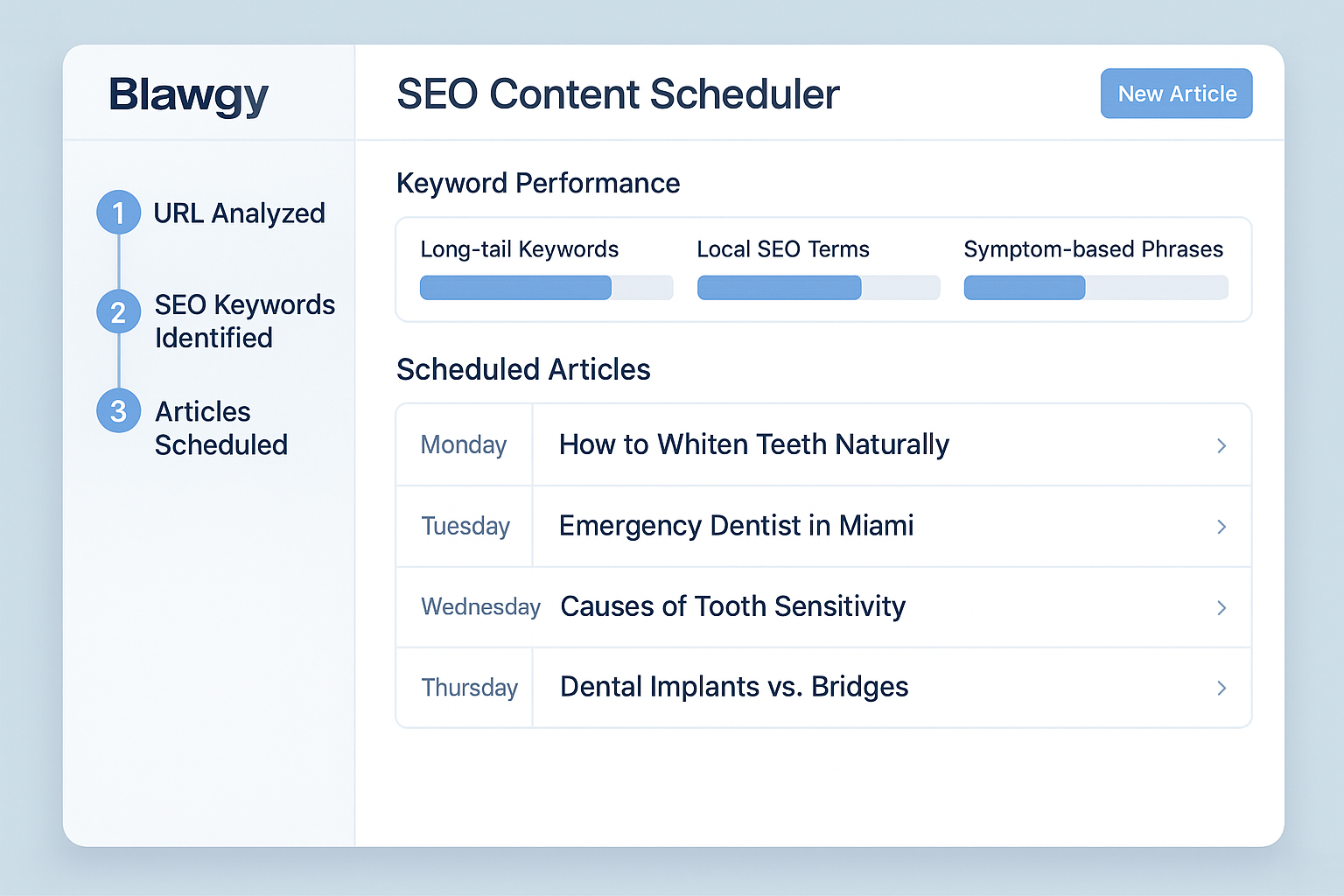Open Dental Implants vs. Bridges article
The height and width of the screenshot is (896, 1344).
click(x=734, y=687)
